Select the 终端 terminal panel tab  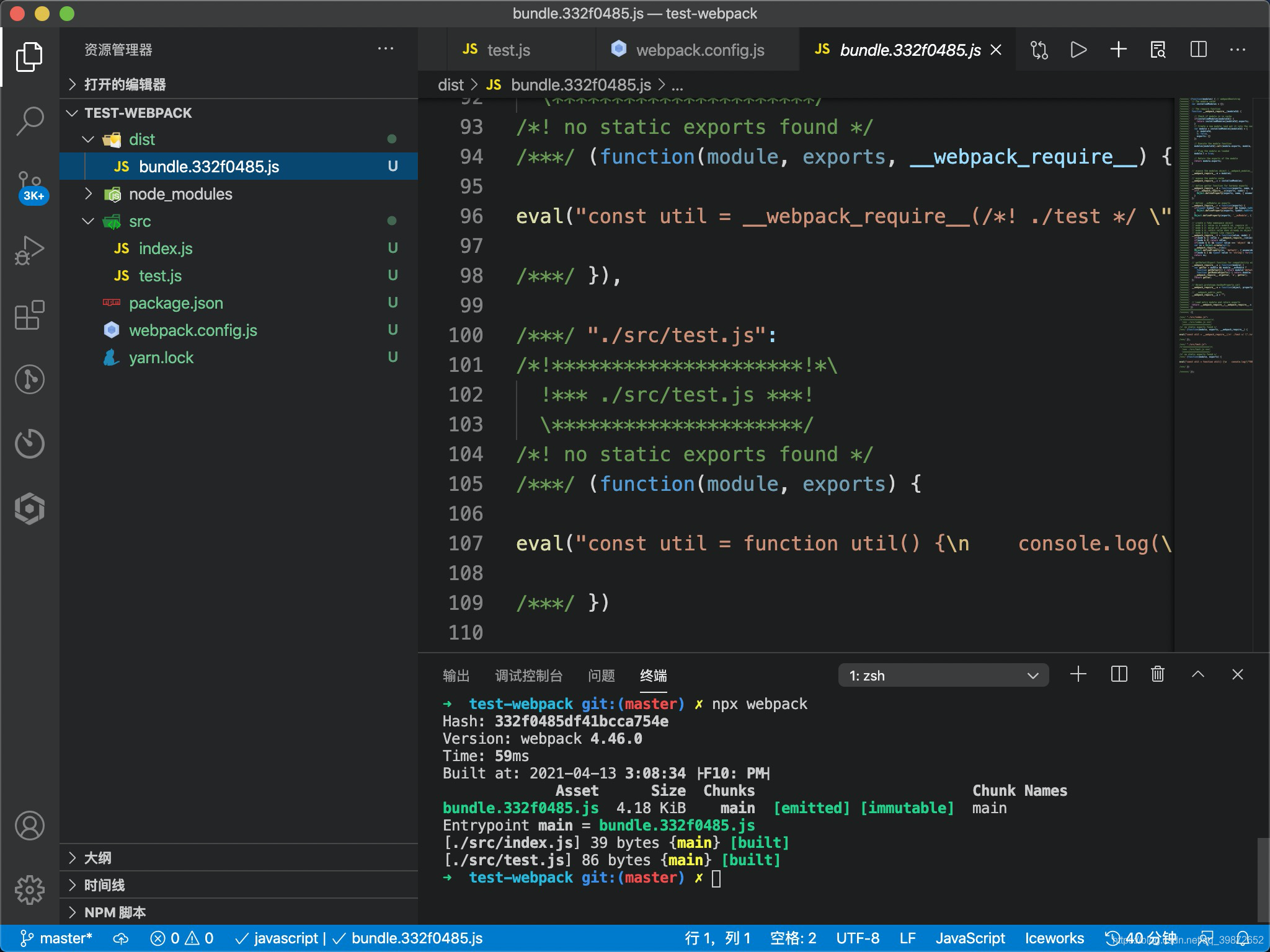[x=654, y=676]
